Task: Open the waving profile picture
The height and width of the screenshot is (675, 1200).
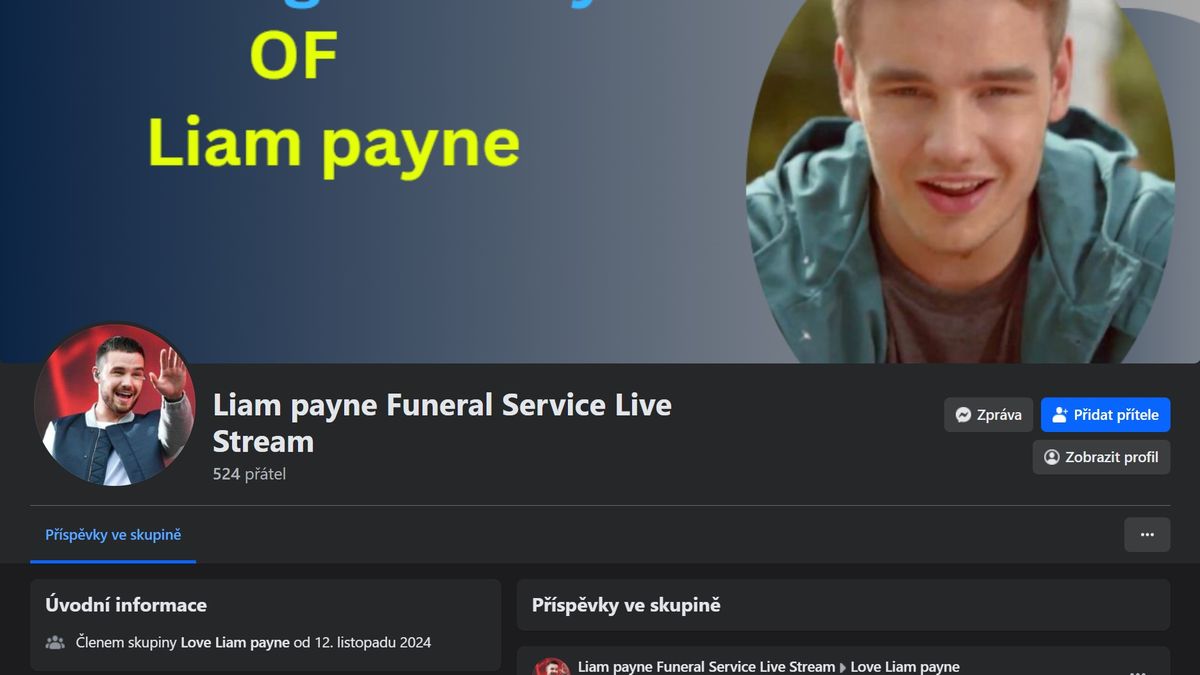Action: (115, 405)
